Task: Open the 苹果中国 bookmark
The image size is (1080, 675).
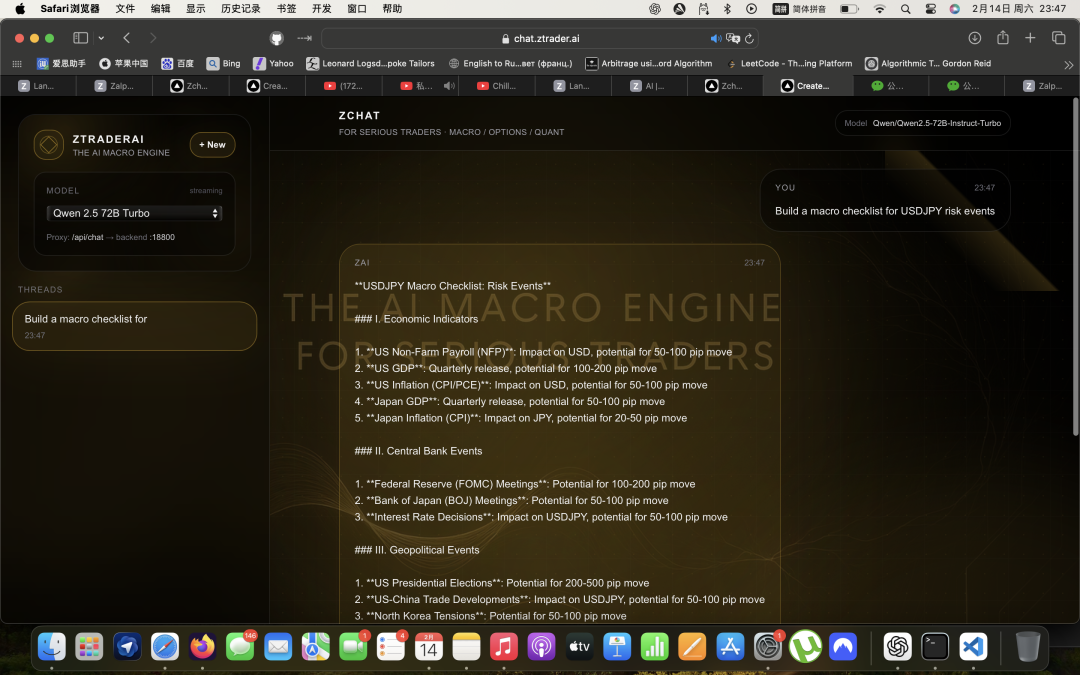Action: tap(124, 63)
